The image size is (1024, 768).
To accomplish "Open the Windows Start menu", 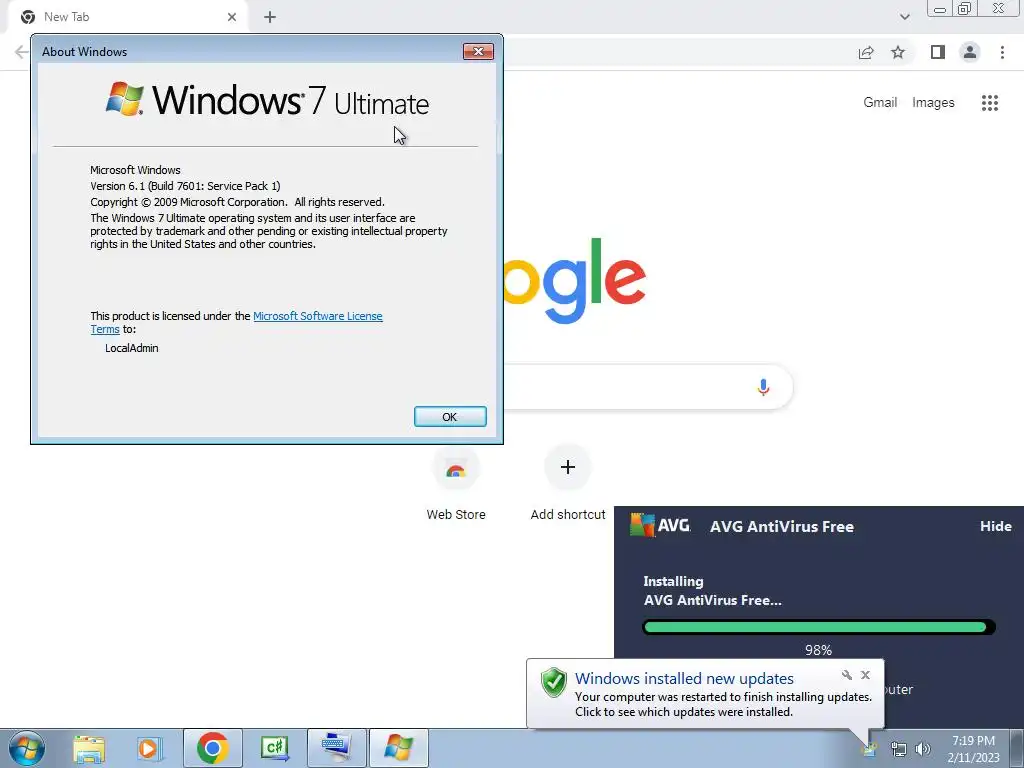I will pos(27,748).
